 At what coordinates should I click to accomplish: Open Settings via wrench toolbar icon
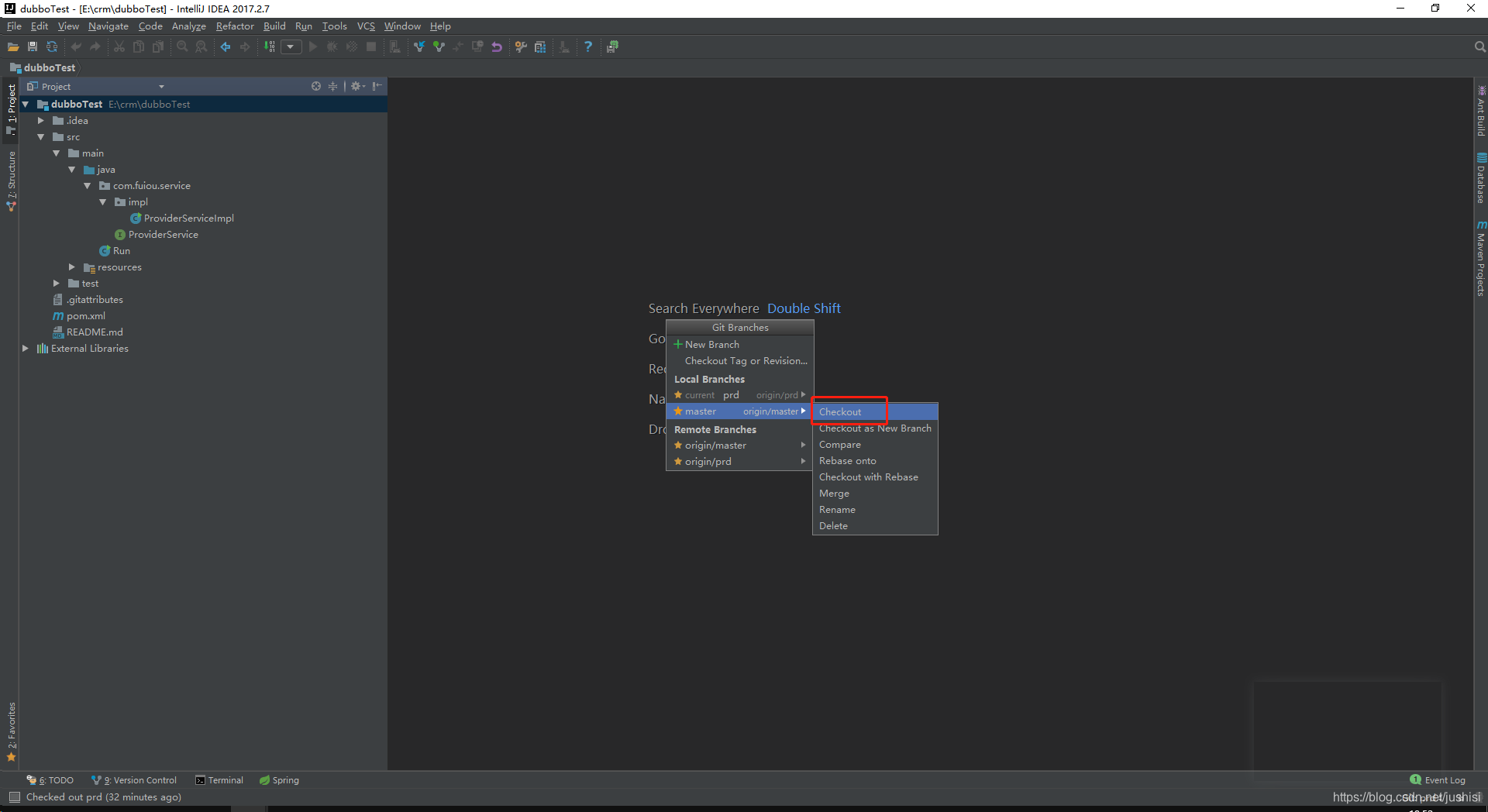521,47
